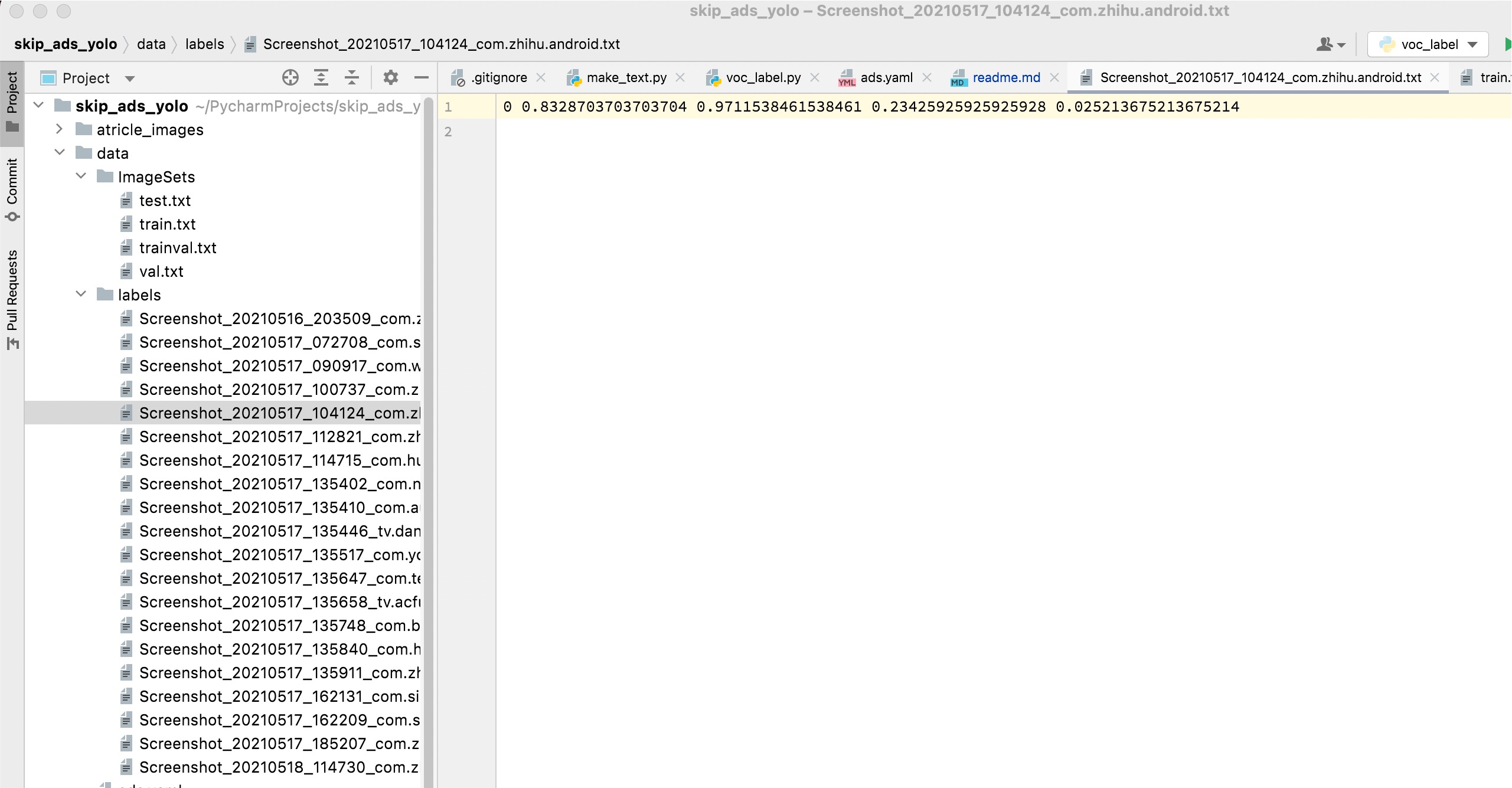Open the Commit tool window

click(x=12, y=189)
